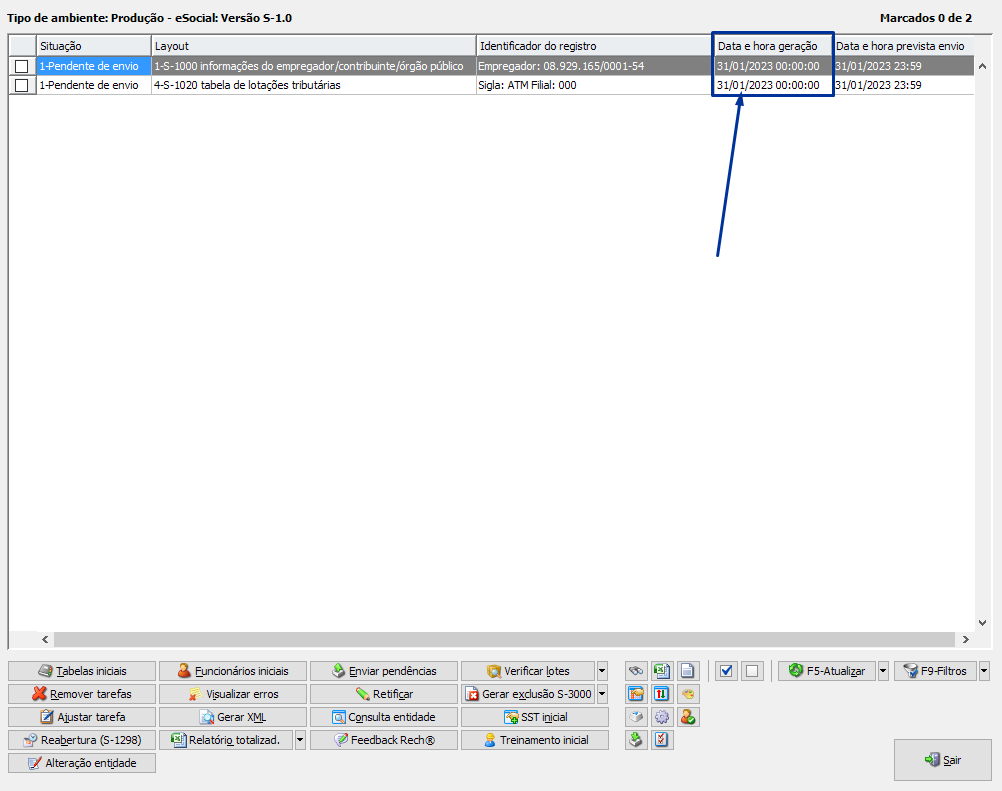Click Enviar pendências button
The height and width of the screenshot is (791, 1002).
[x=384, y=671]
